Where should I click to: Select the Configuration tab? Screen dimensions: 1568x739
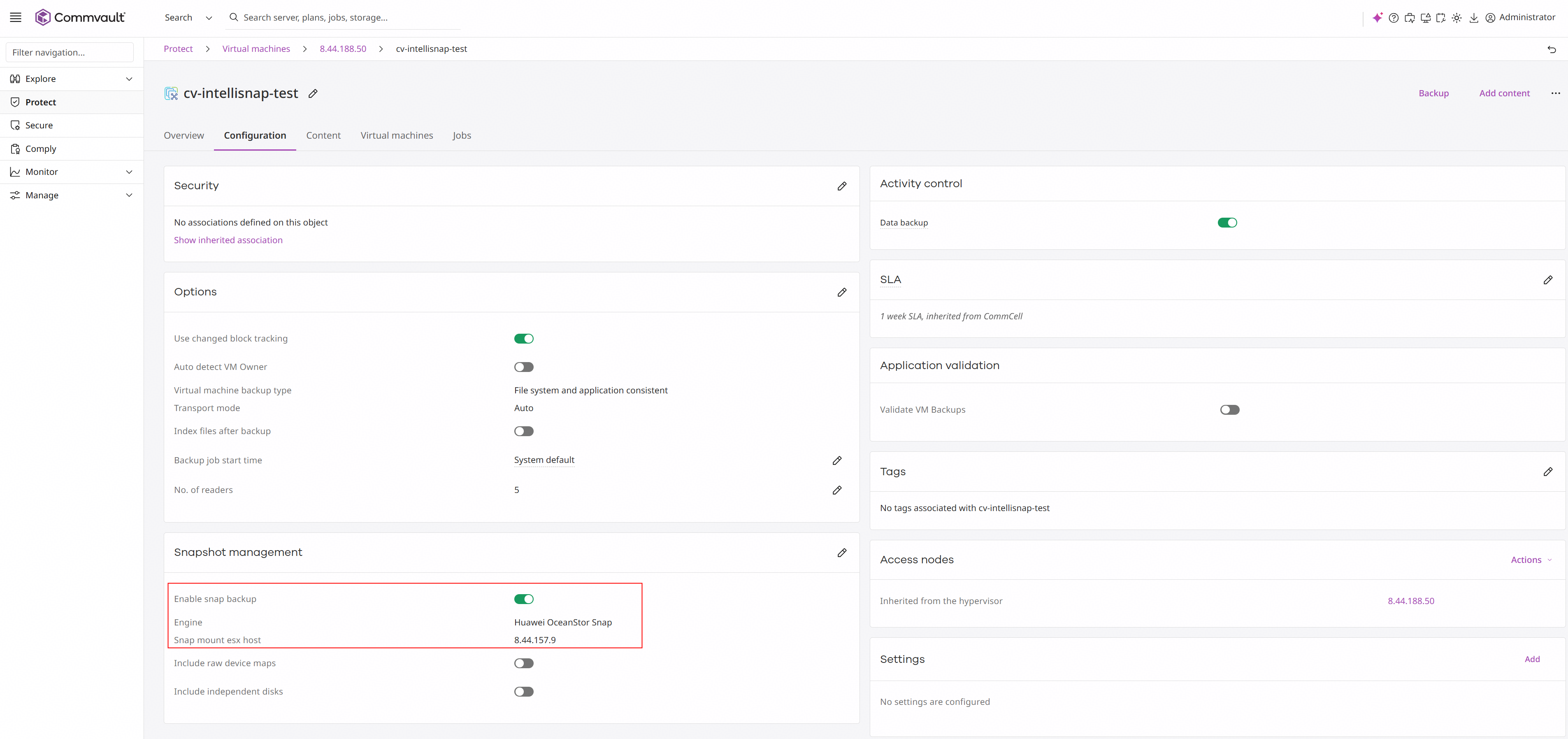(x=255, y=135)
